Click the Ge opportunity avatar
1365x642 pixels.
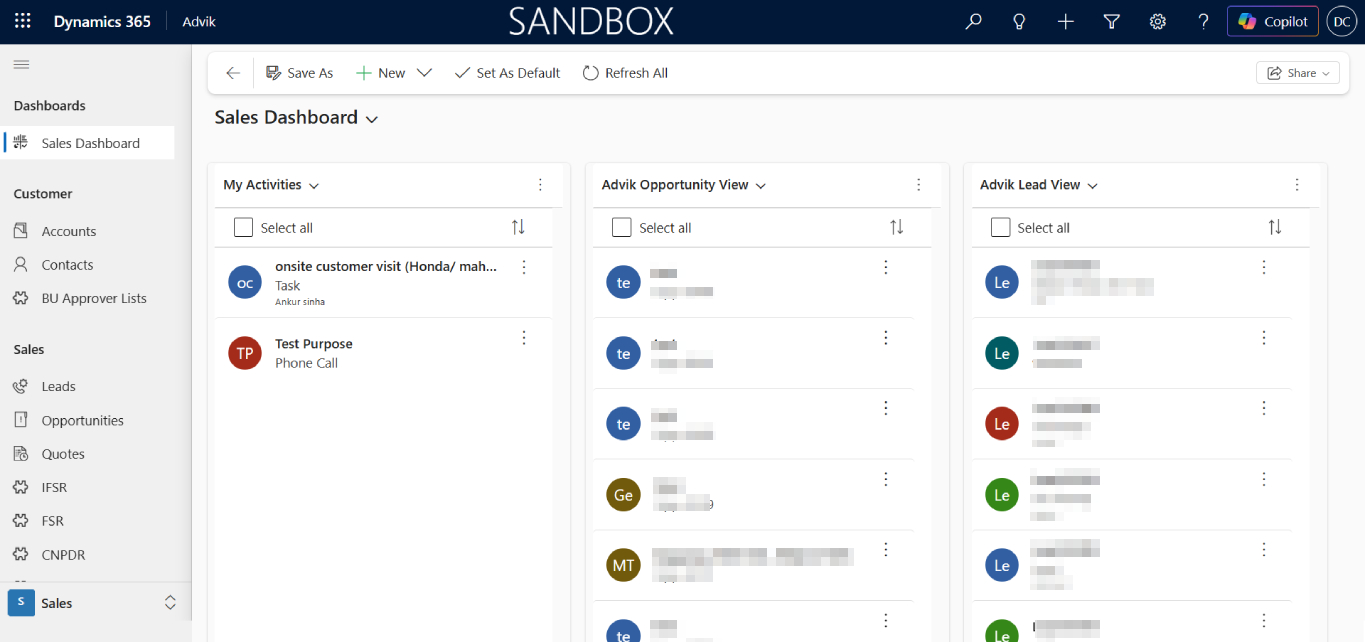point(623,495)
